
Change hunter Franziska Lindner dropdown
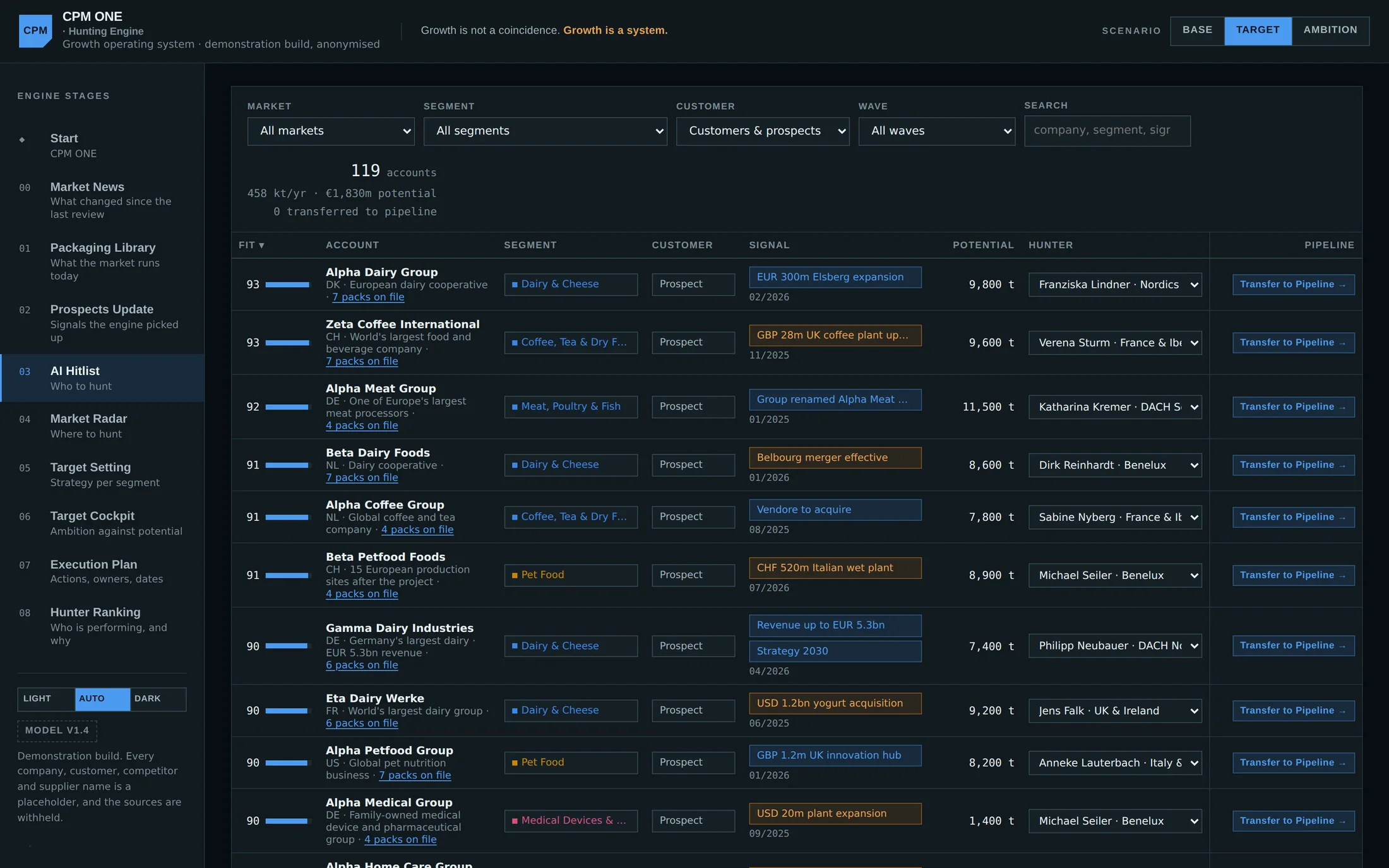pos(1115,285)
